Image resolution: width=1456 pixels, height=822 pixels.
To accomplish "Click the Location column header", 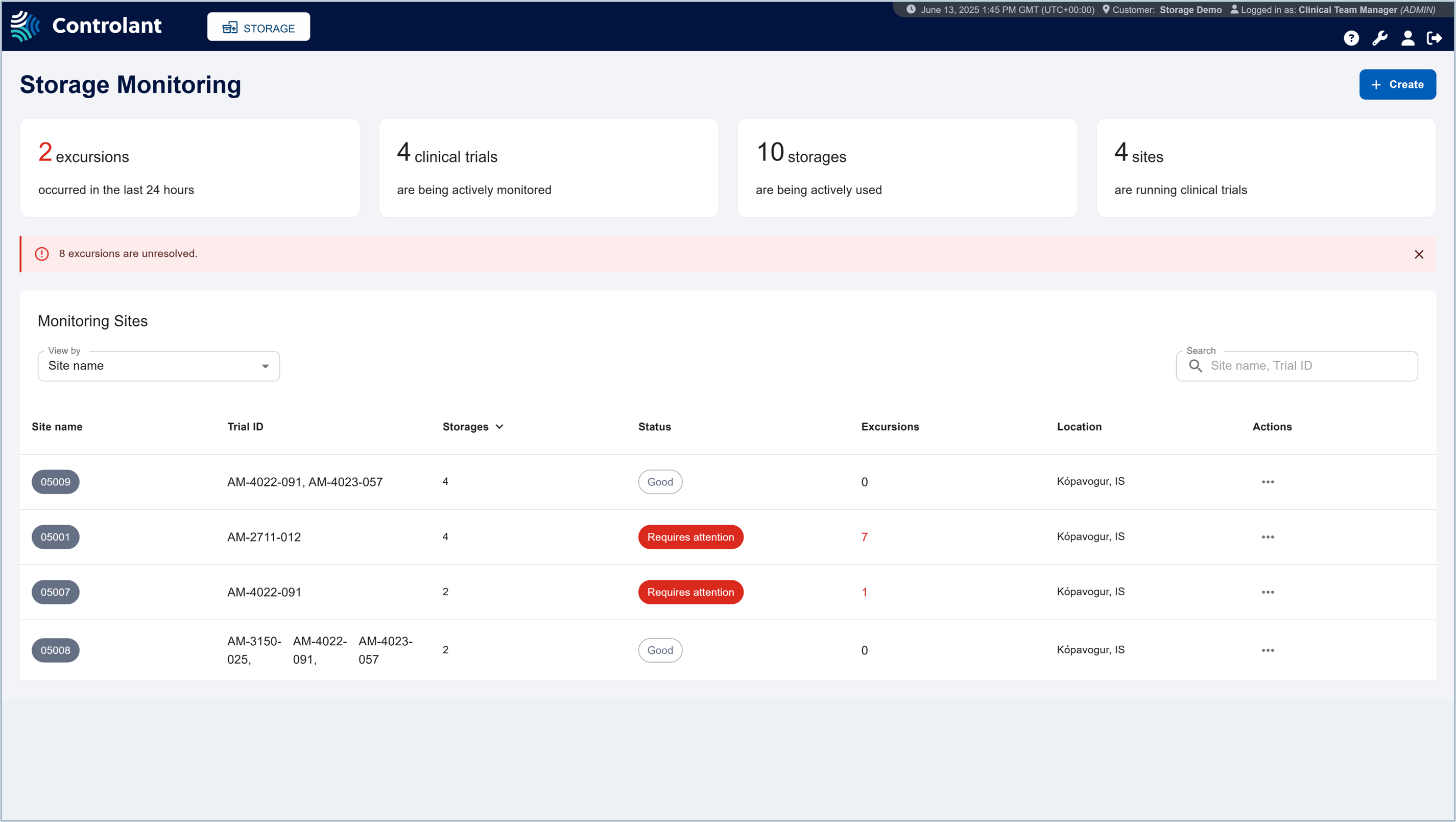I will 1079,427.
